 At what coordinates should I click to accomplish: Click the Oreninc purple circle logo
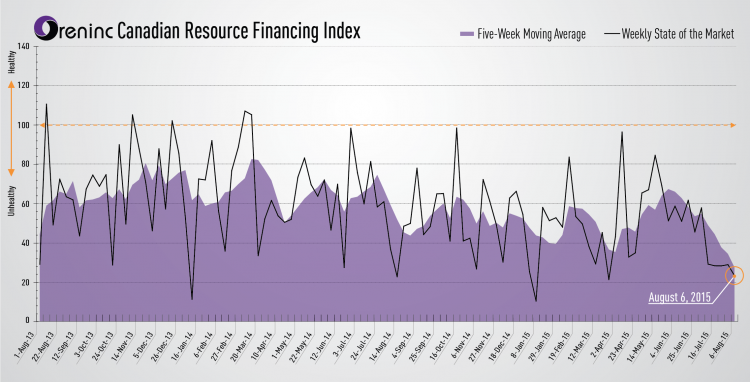pyautogui.click(x=46, y=28)
